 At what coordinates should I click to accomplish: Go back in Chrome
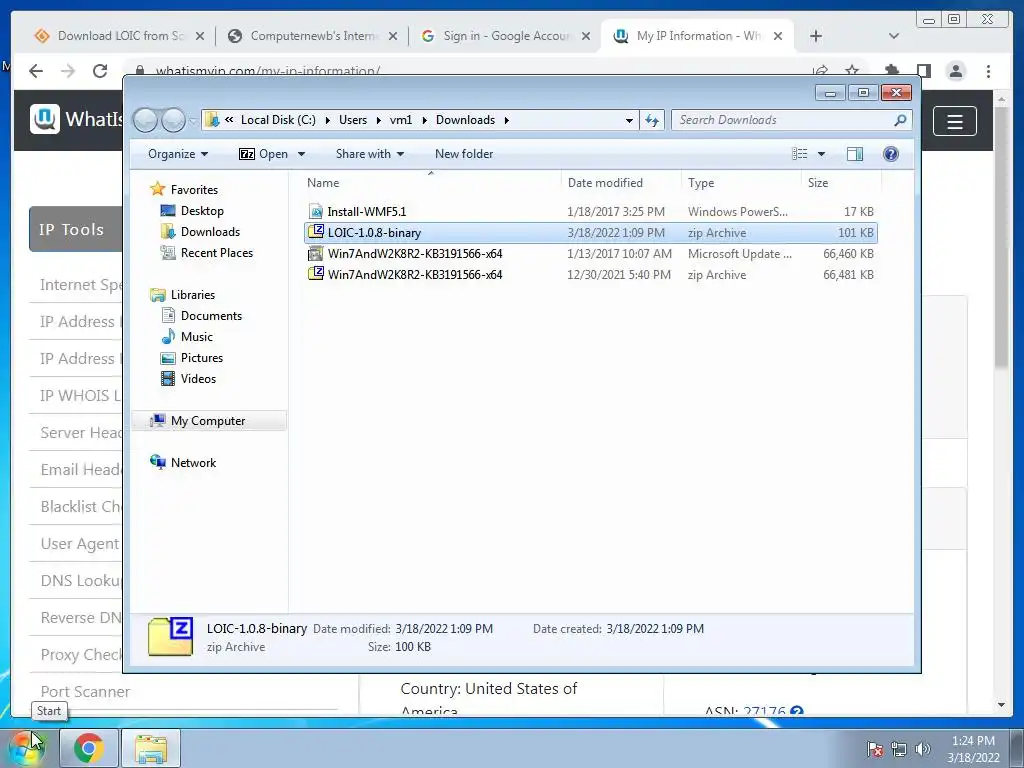36,71
